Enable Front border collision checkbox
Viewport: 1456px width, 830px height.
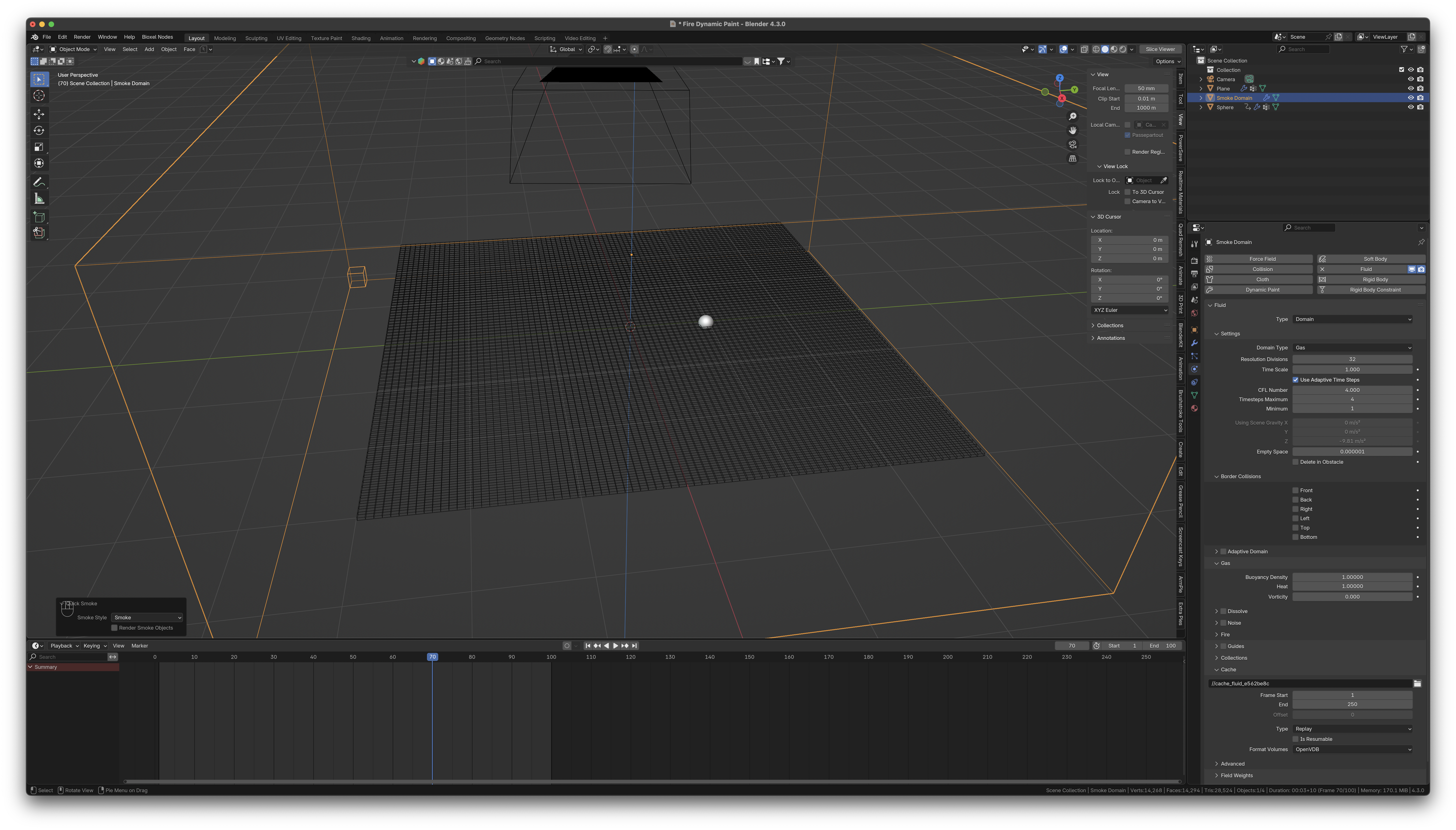1295,491
